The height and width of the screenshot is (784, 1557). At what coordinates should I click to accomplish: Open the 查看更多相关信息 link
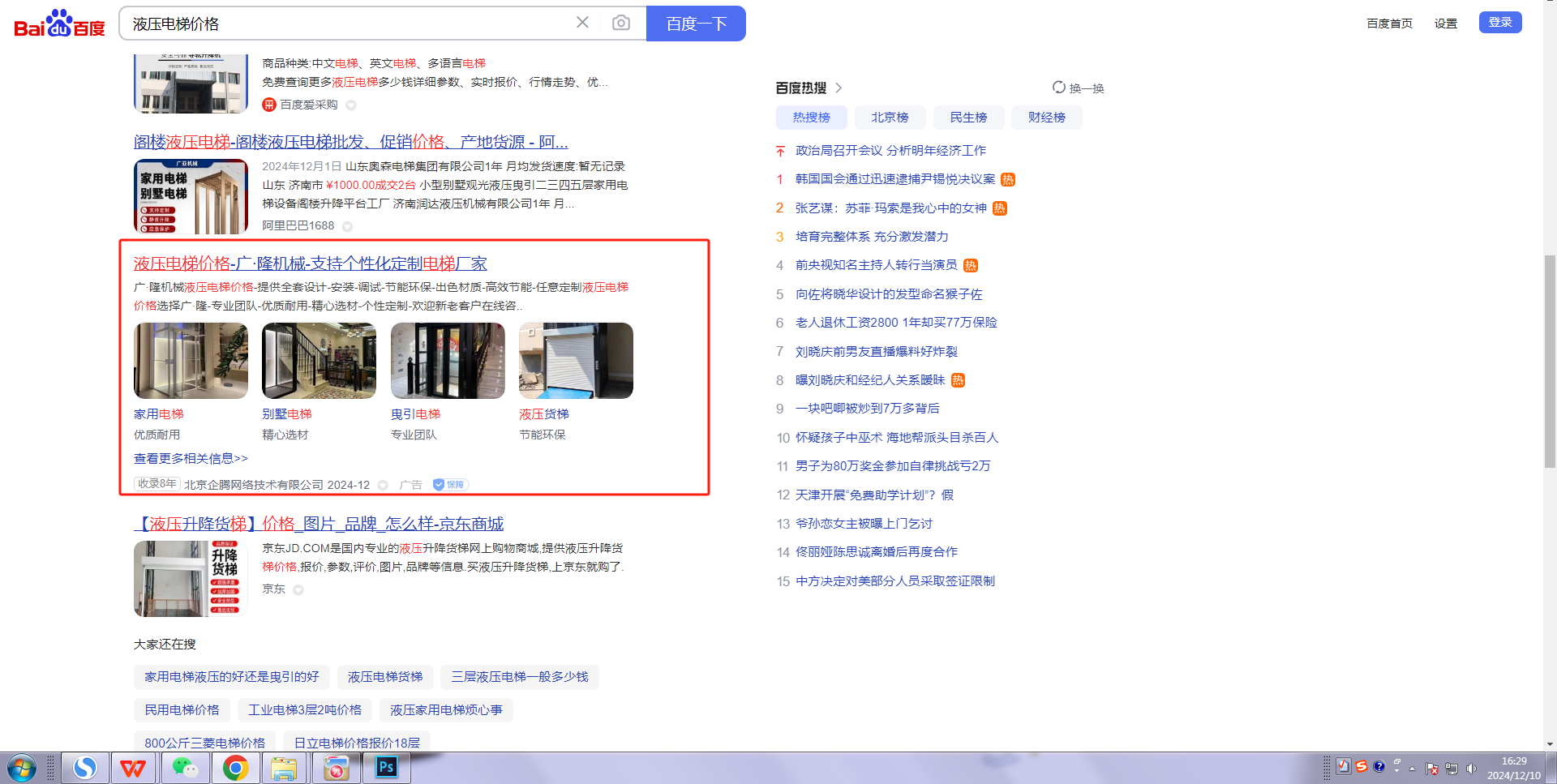191,459
